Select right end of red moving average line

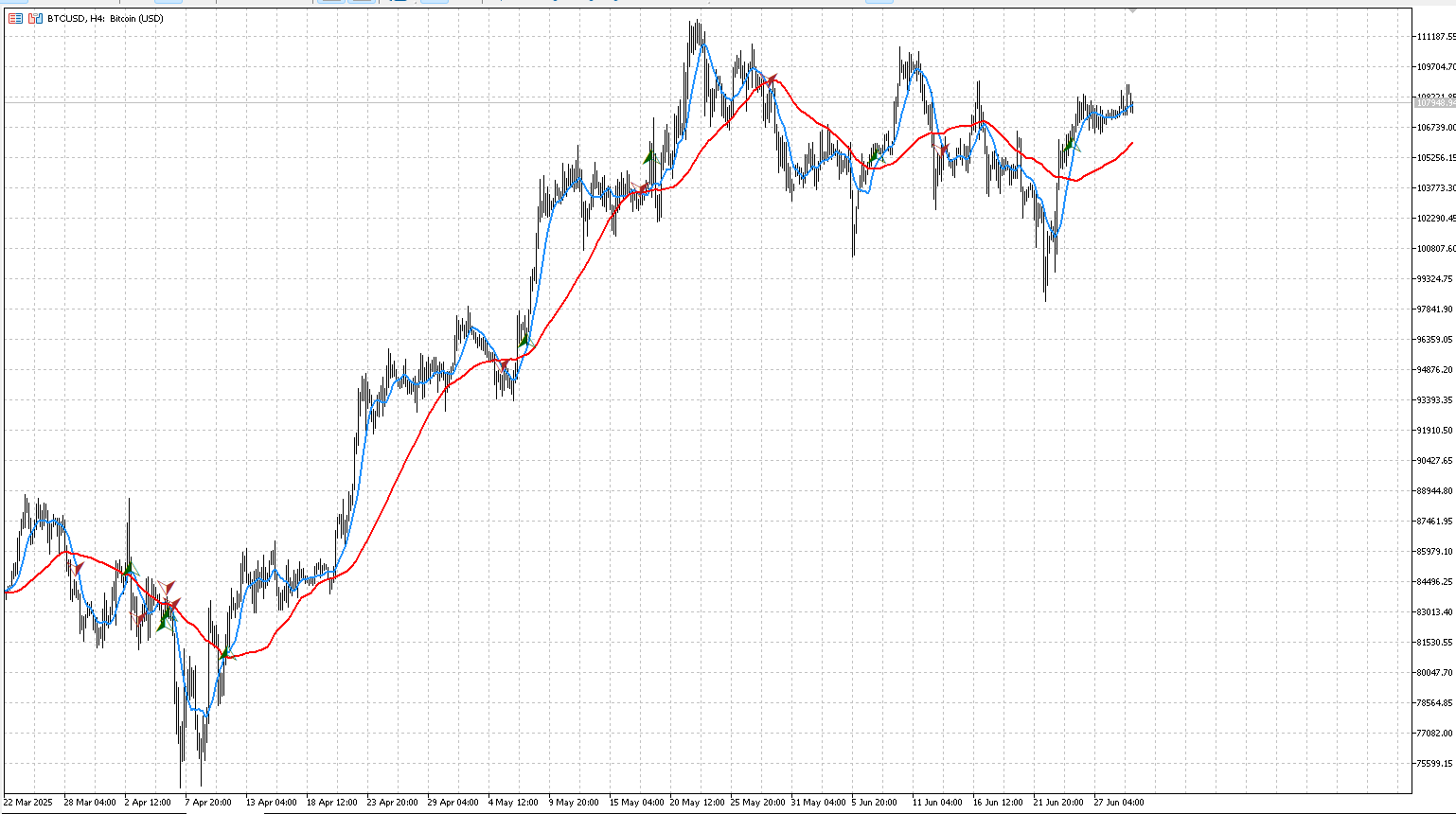(x=1132, y=143)
